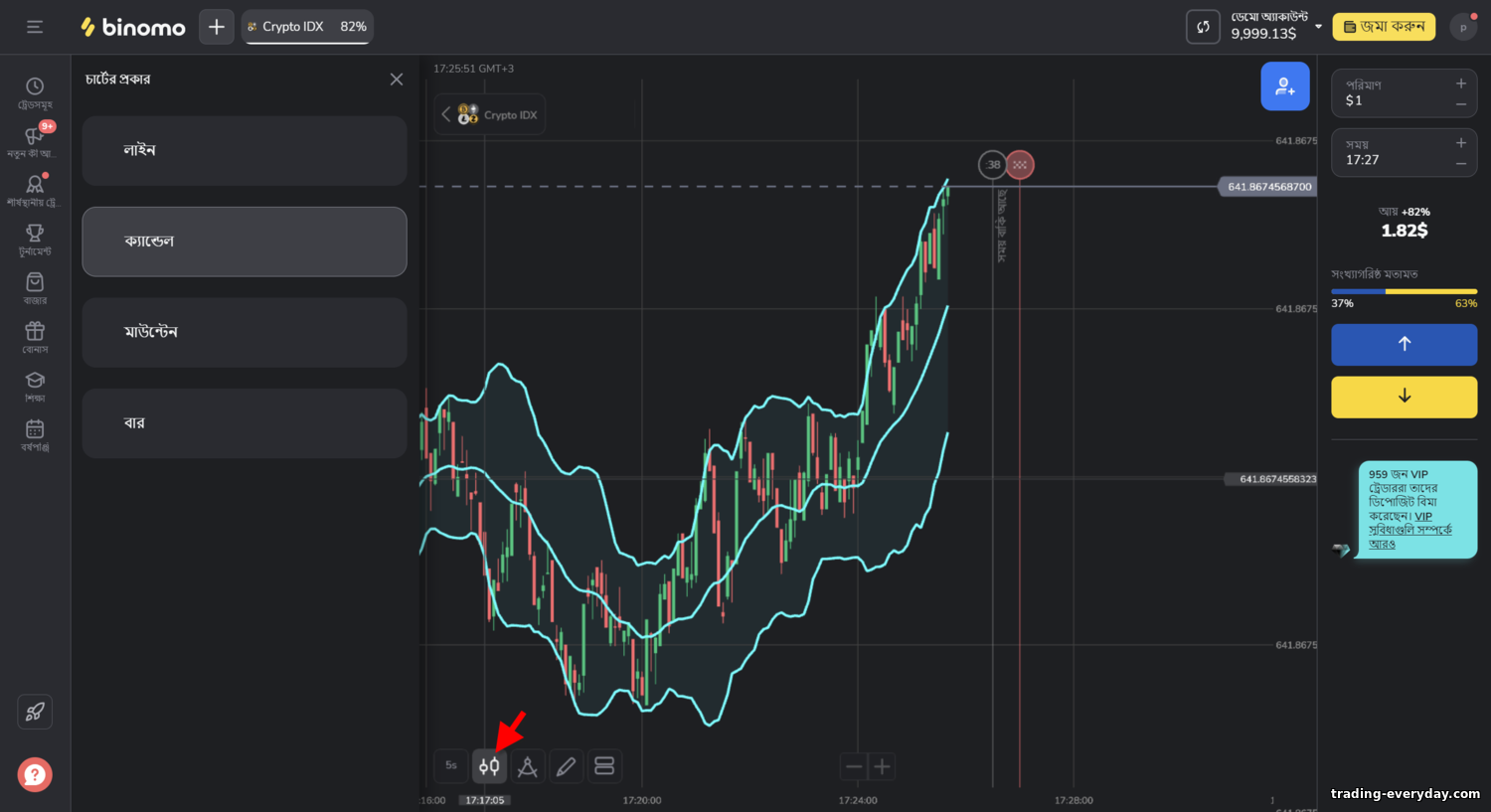Switch to the Crypto IDX 82% tab
This screenshot has height=812, width=1491.
pyautogui.click(x=307, y=27)
